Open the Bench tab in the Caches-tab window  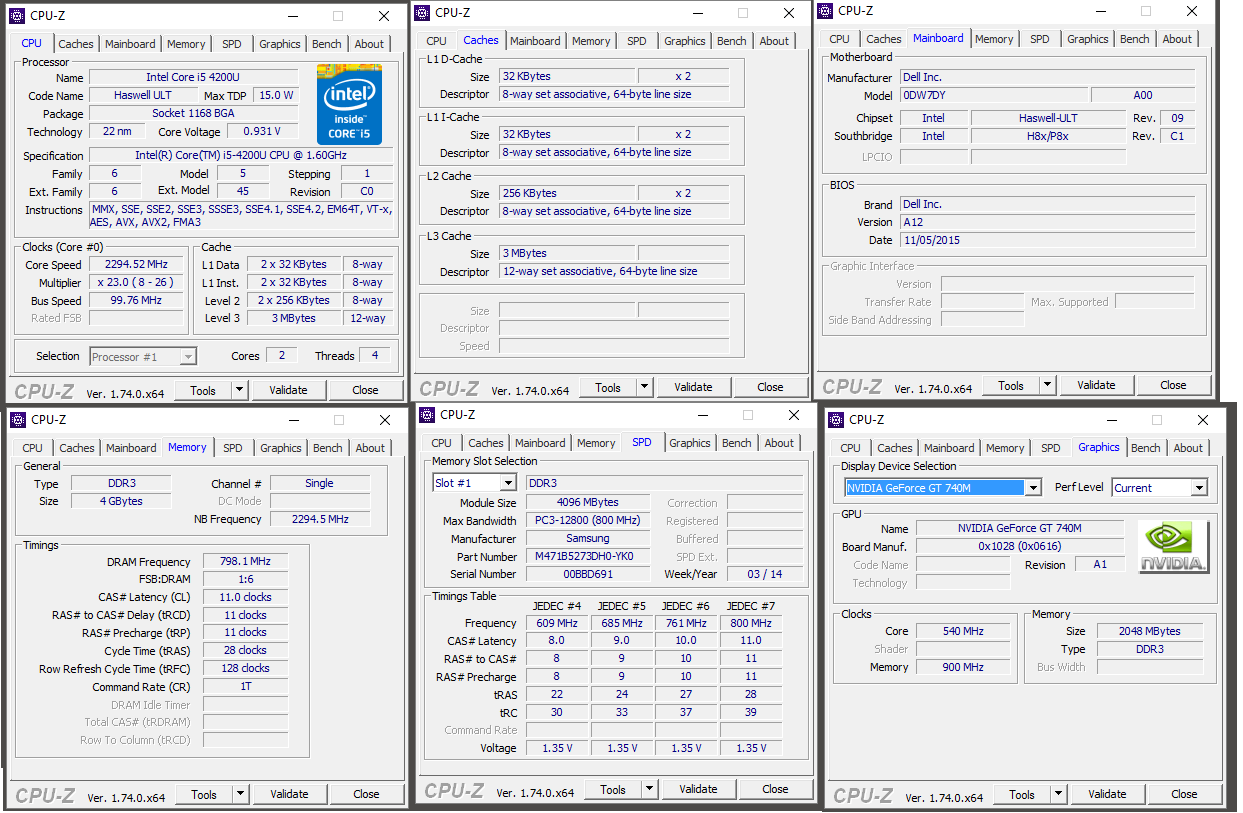[x=732, y=41]
